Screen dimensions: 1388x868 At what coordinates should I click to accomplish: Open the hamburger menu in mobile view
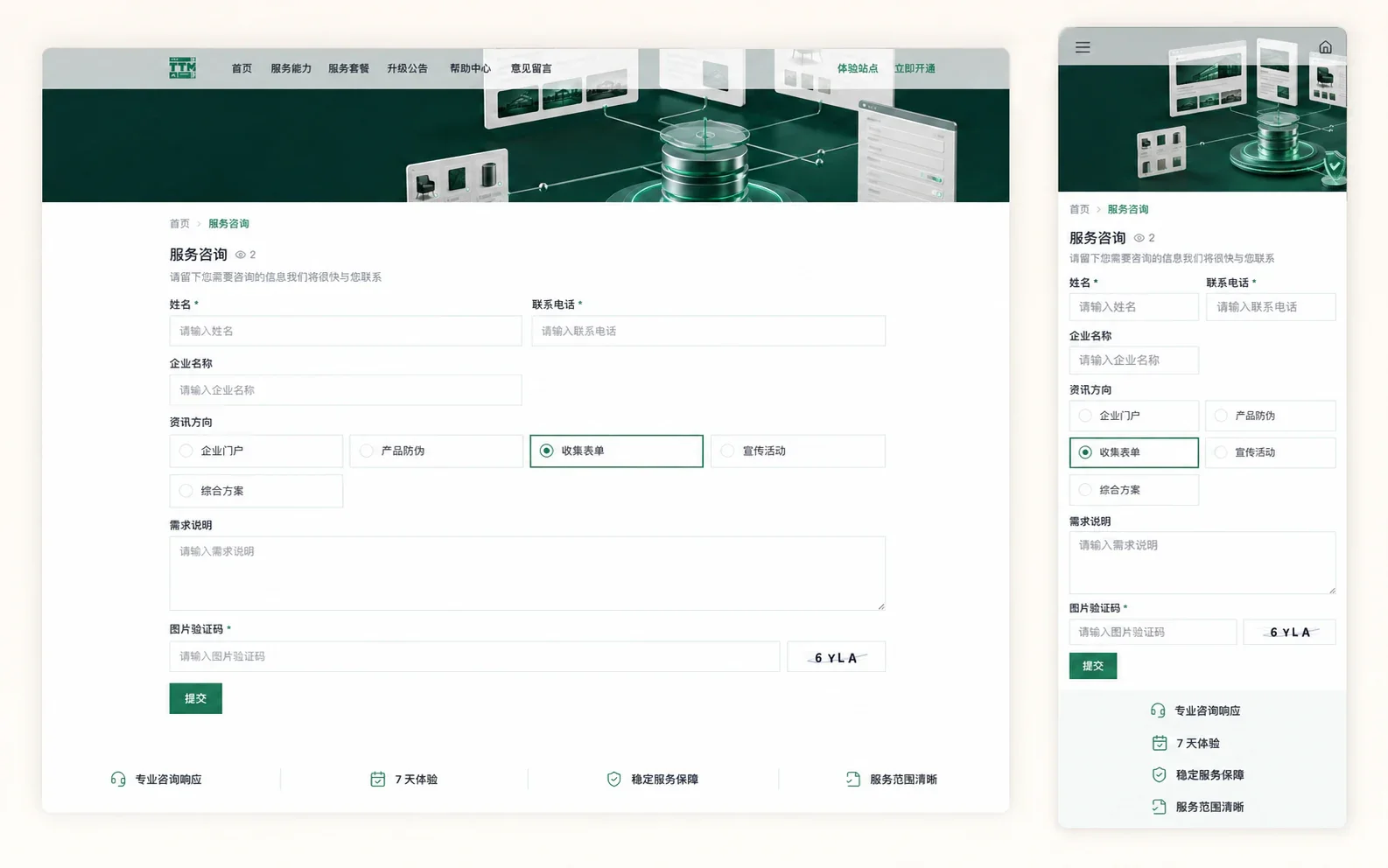point(1083,47)
